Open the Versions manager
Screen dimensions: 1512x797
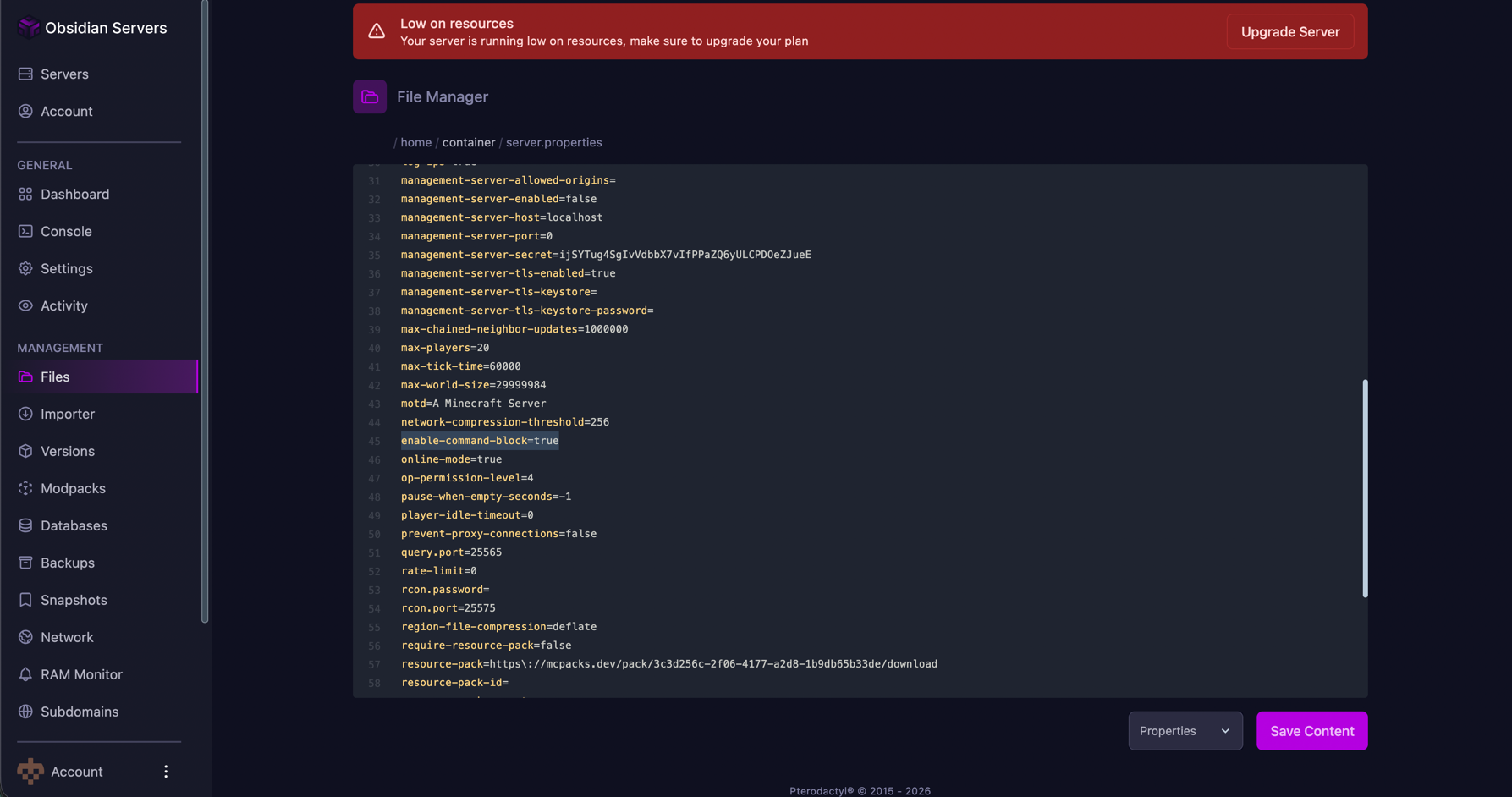tap(67, 451)
